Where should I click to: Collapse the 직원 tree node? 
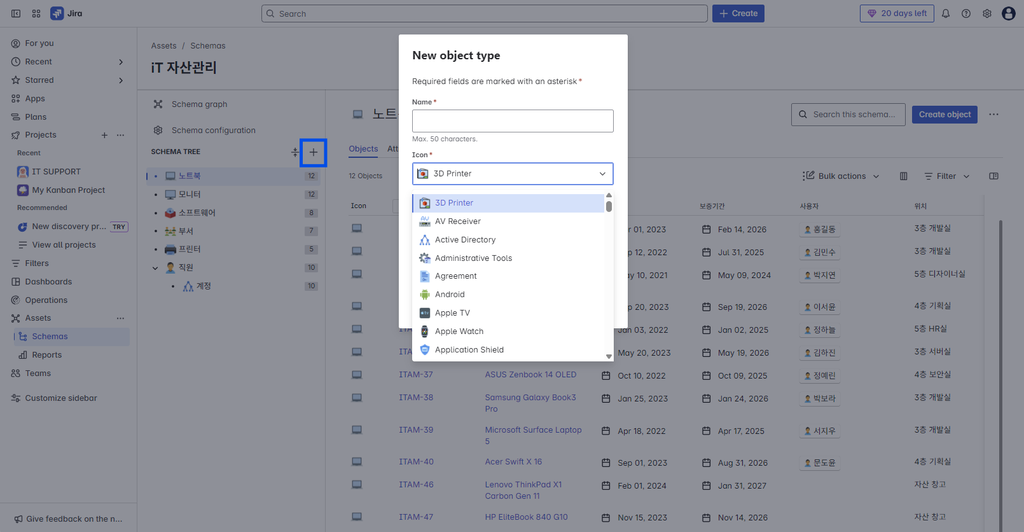(155, 268)
